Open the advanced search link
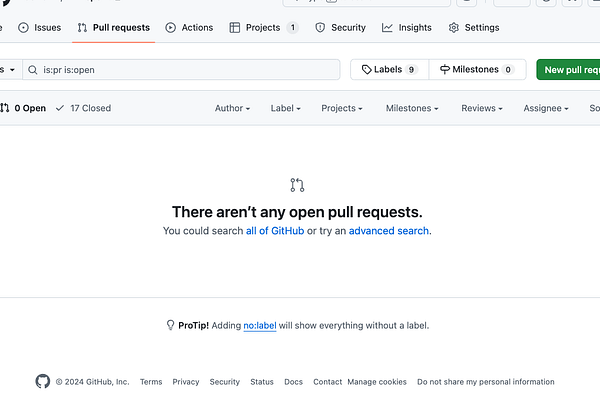The width and height of the screenshot is (600, 401). [389, 231]
